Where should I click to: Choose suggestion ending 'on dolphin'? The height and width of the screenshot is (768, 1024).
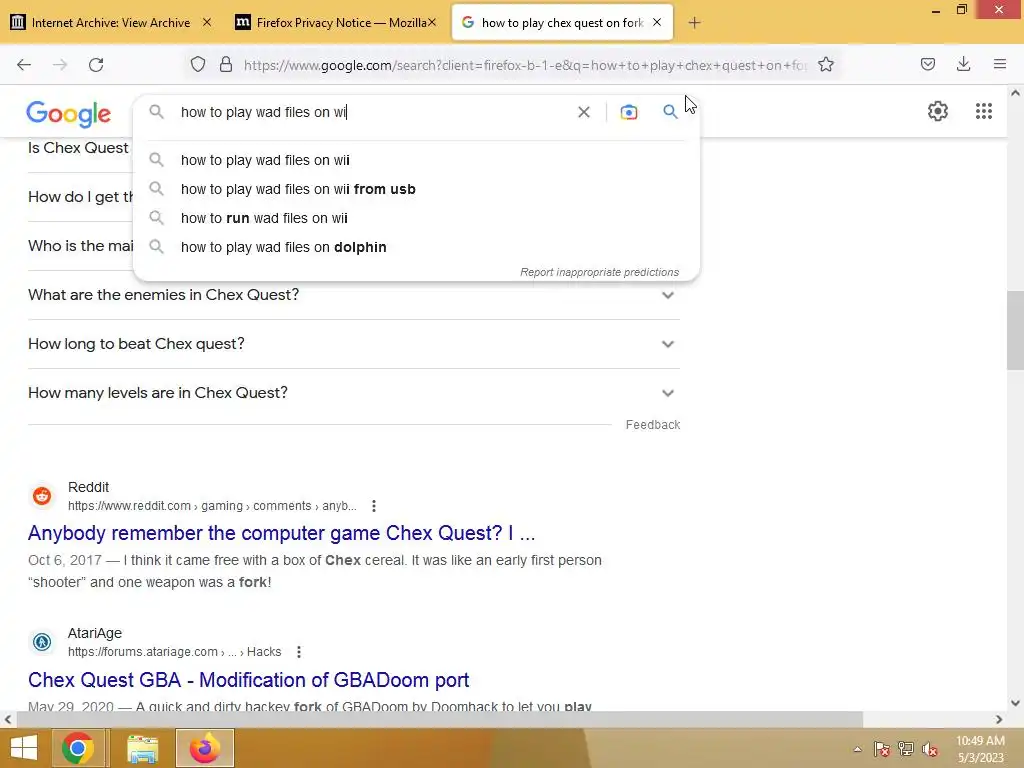tap(416, 247)
